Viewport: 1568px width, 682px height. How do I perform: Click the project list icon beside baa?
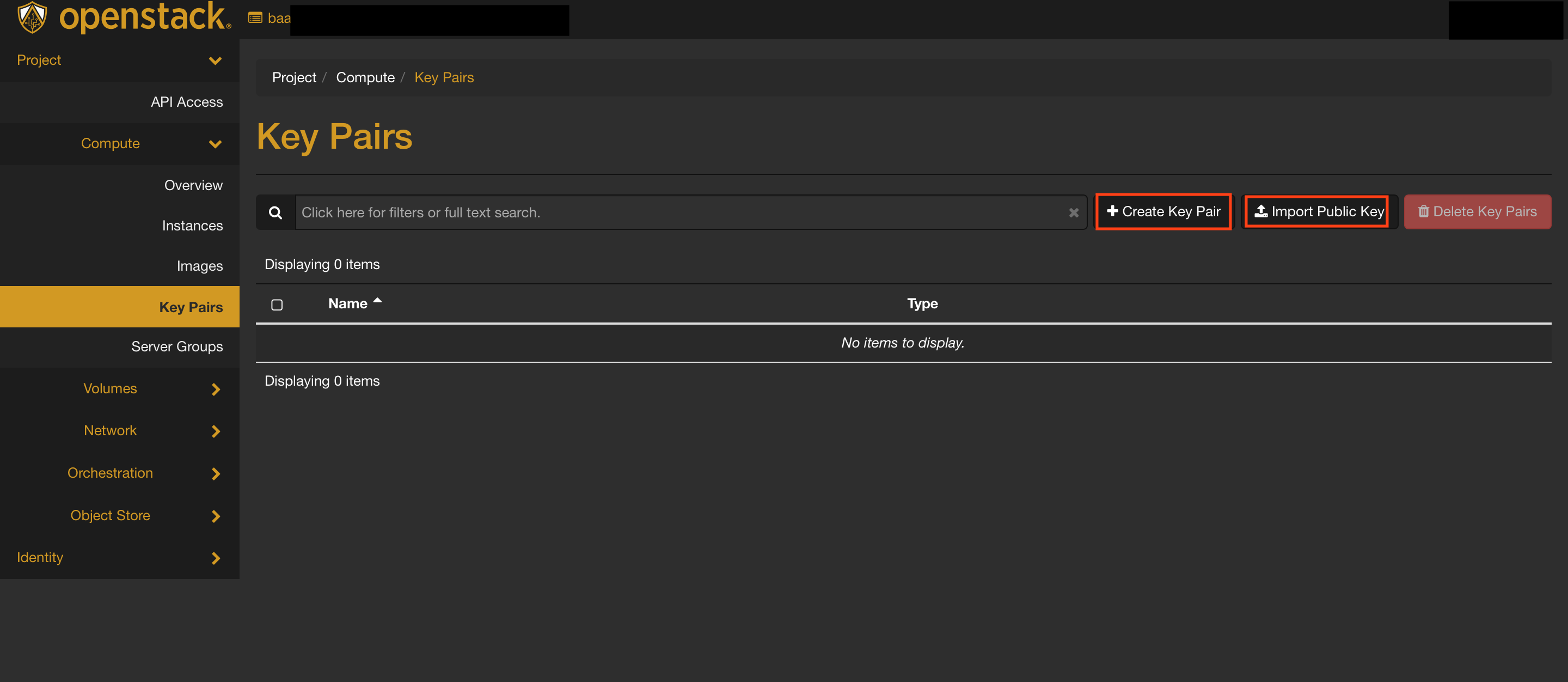(255, 19)
